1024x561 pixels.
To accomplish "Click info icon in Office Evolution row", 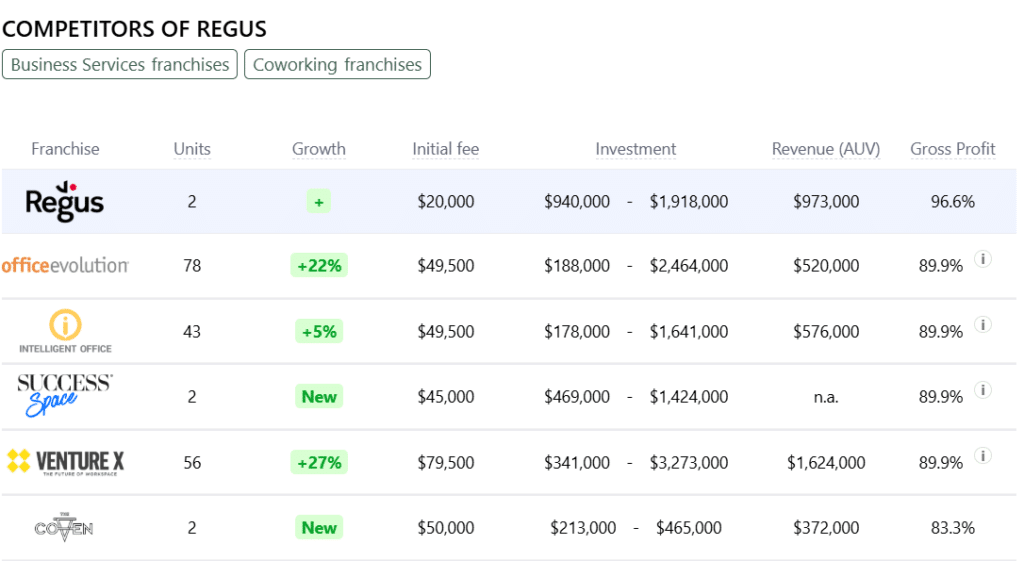I will pos(983,259).
